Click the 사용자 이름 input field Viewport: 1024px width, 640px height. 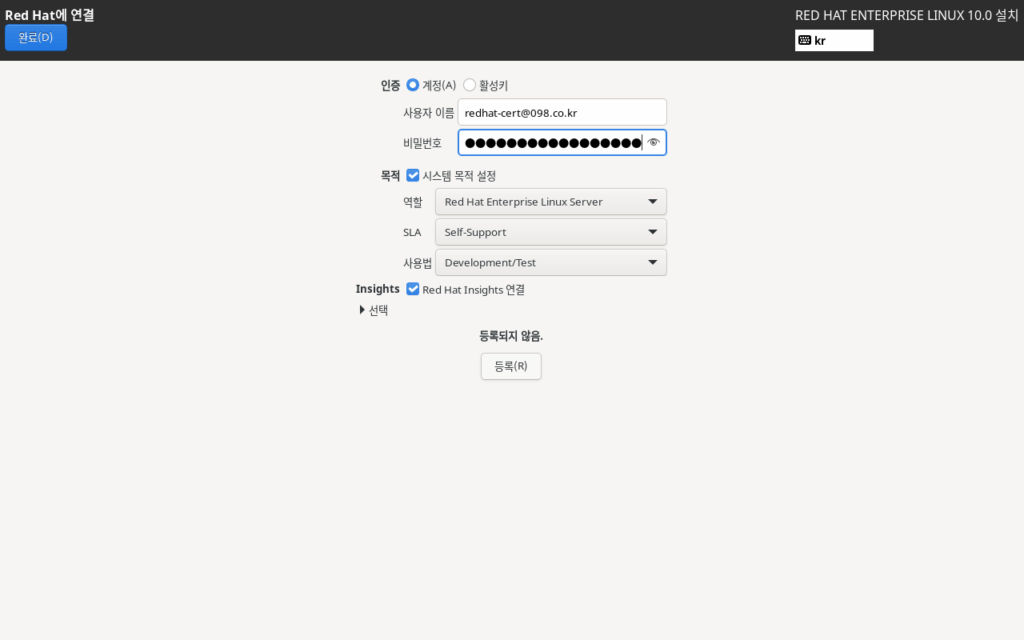tap(562, 113)
